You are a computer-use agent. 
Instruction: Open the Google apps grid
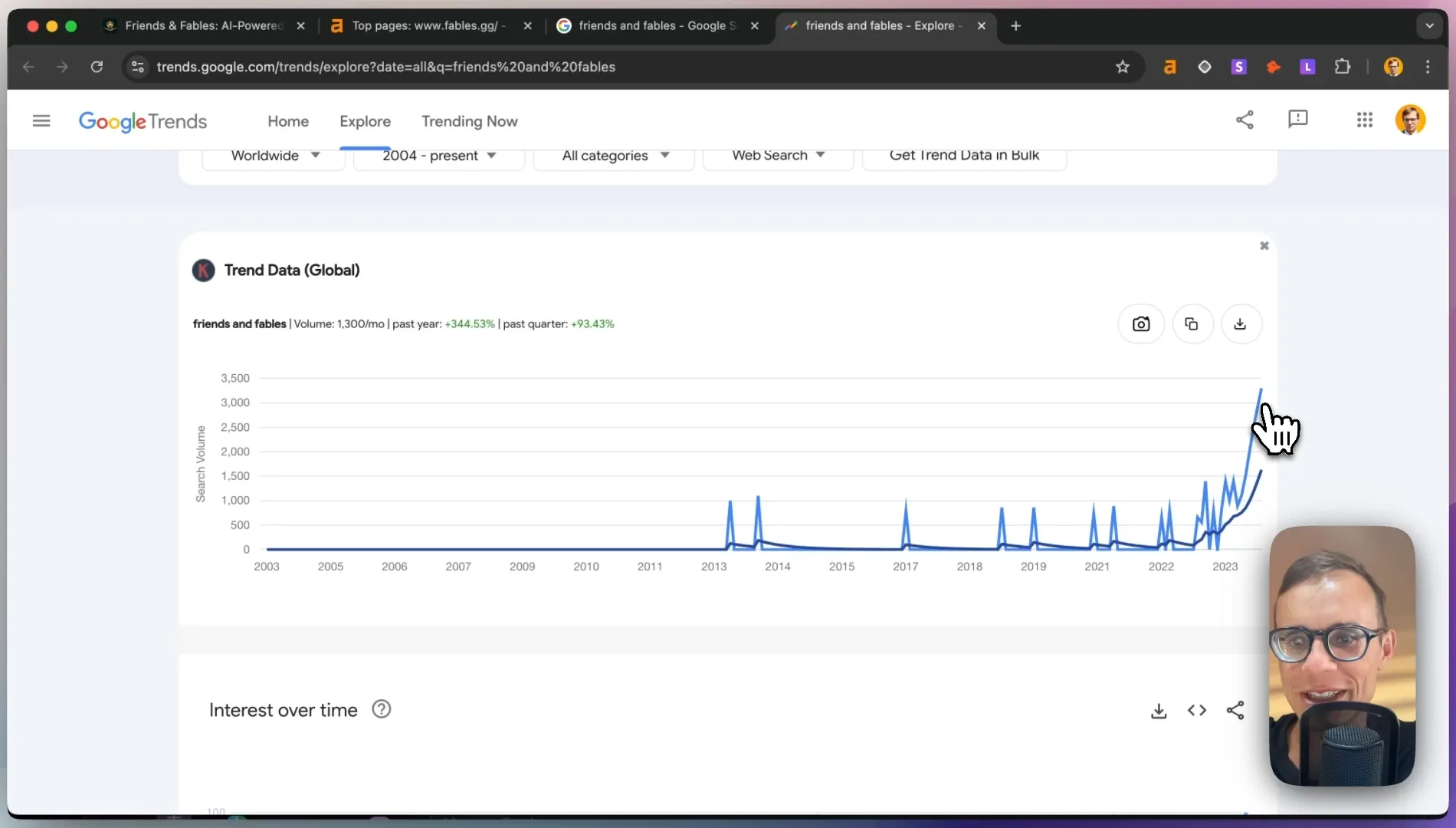1364,120
